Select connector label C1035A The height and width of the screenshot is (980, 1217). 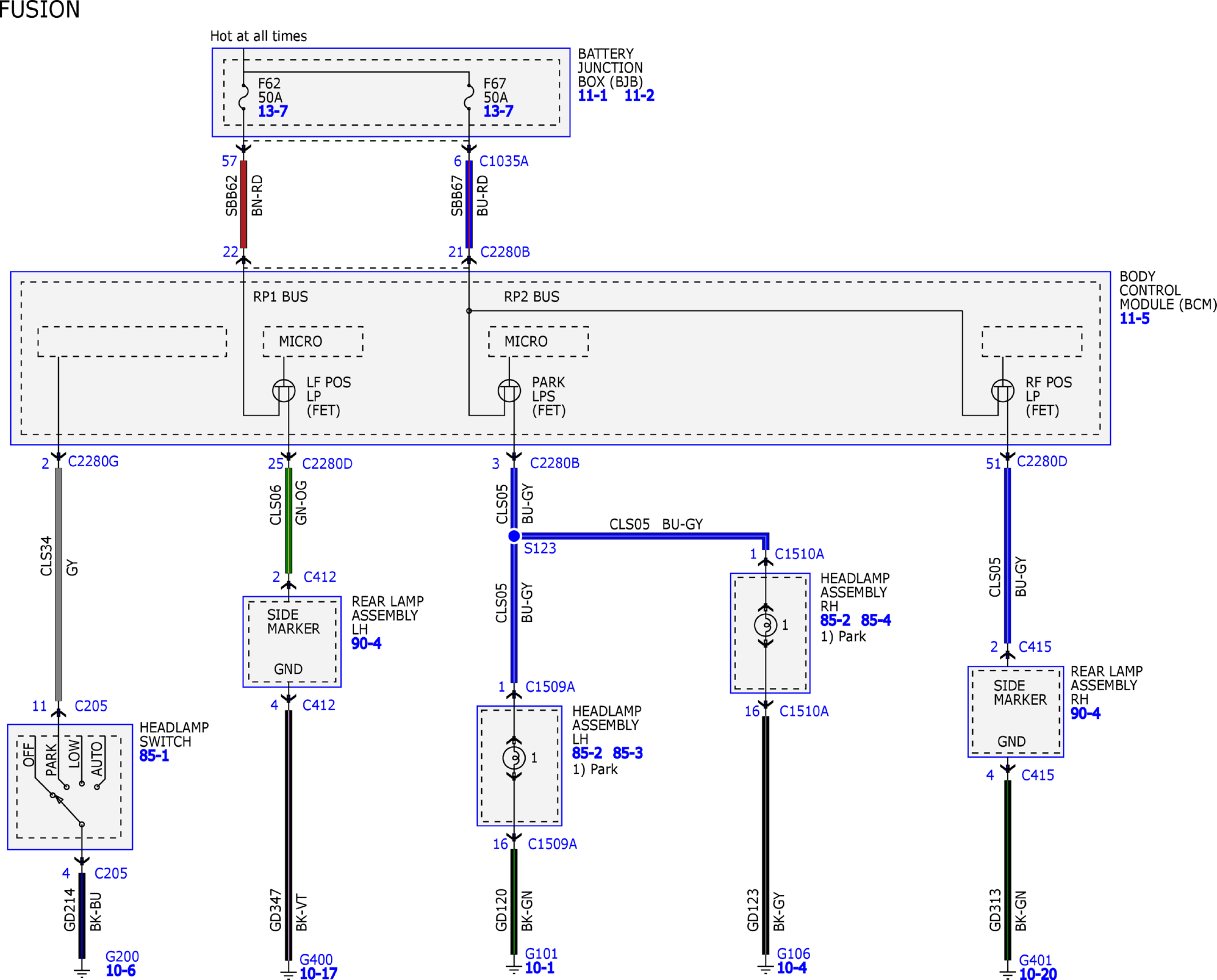tap(504, 161)
